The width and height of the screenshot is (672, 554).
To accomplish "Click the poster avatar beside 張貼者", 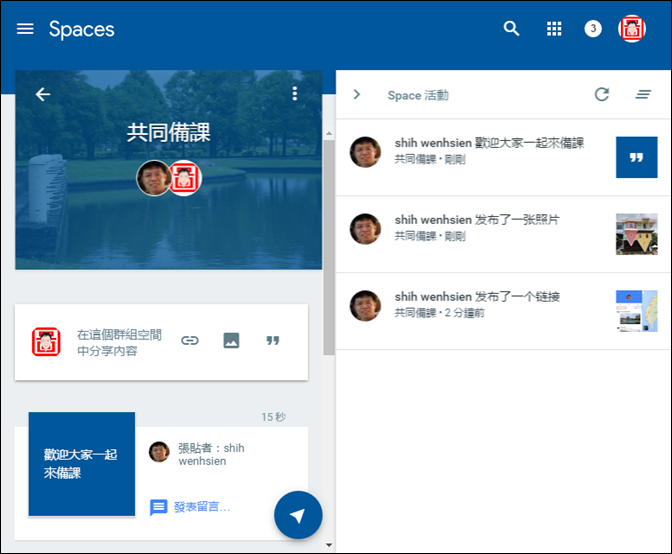I will 159,452.
